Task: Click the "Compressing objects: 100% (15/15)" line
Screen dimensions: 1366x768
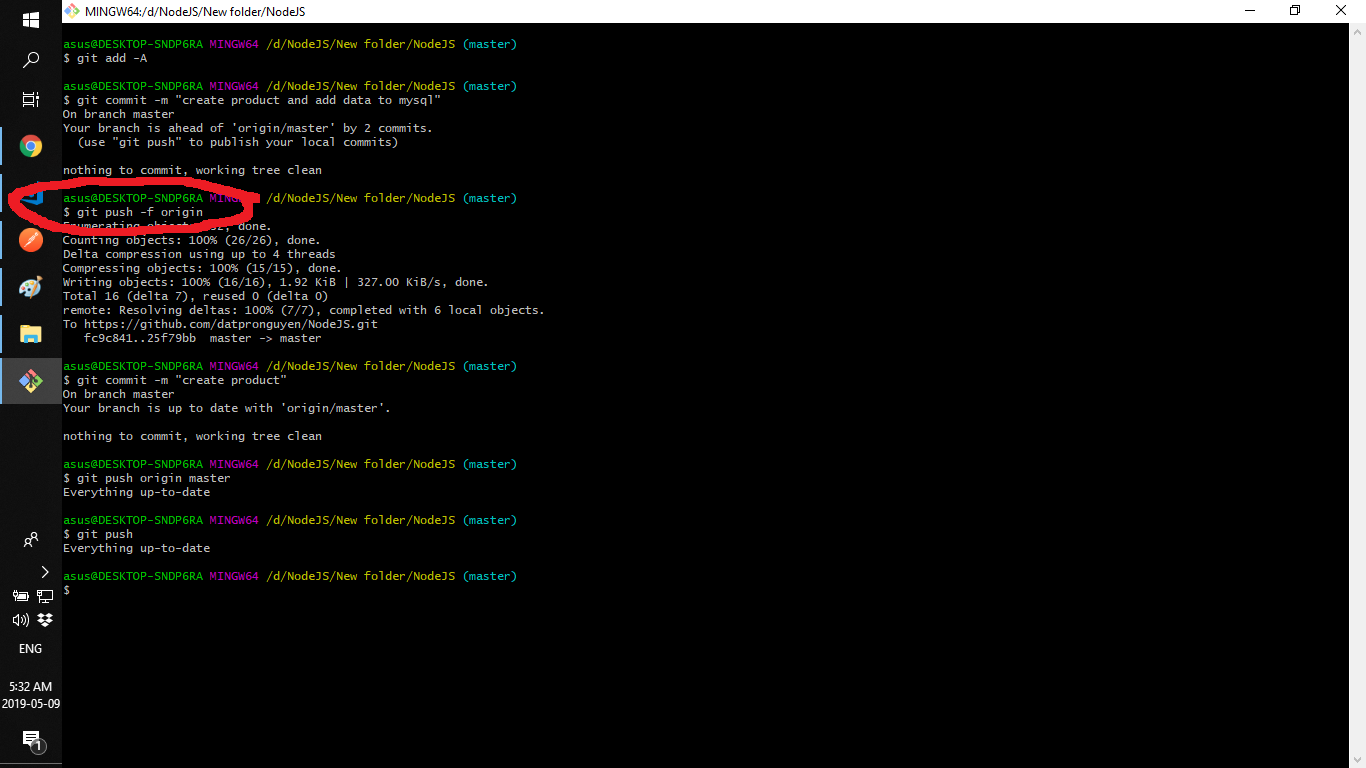Action: [x=202, y=268]
